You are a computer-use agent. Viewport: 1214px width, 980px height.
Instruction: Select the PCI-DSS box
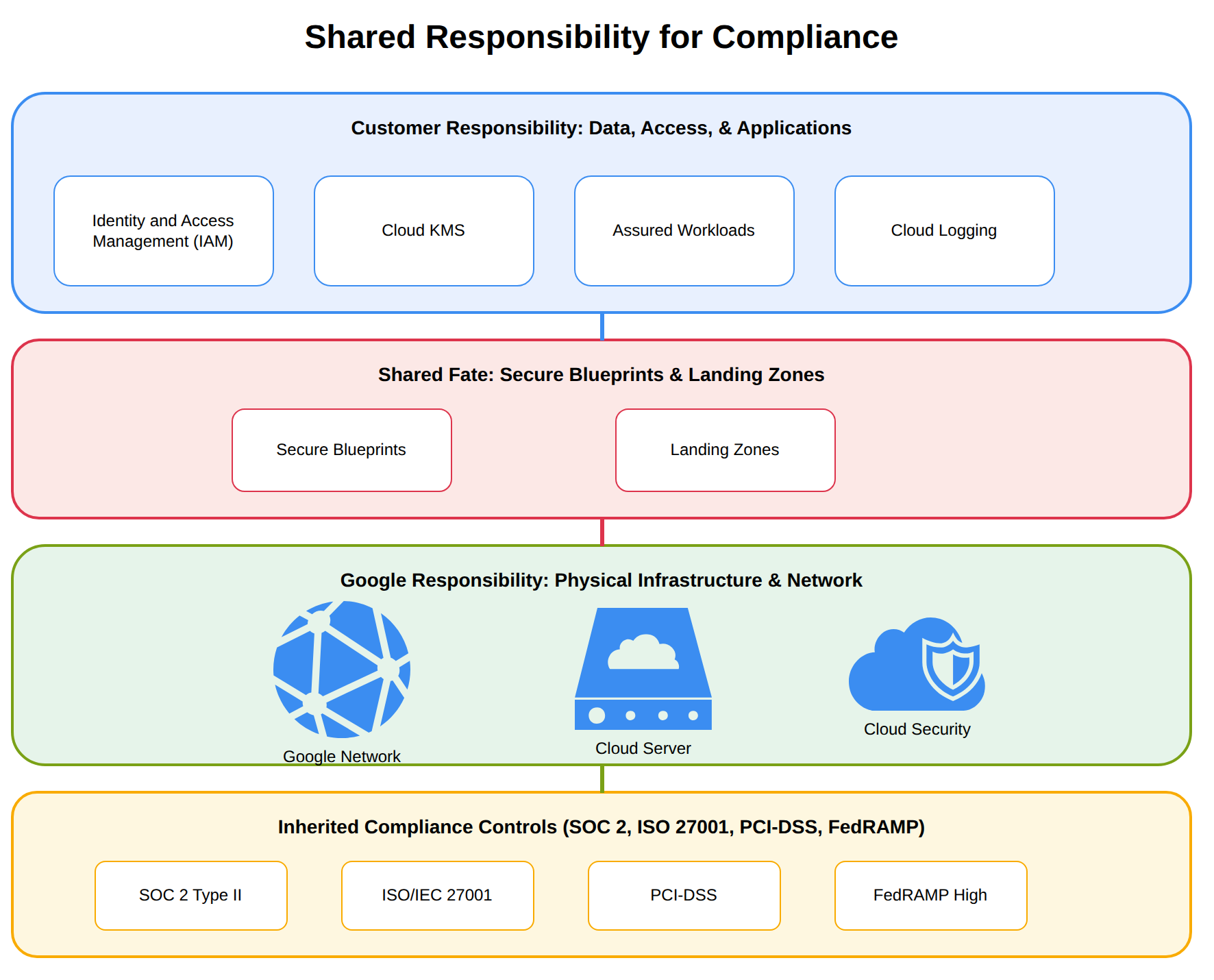click(x=684, y=896)
